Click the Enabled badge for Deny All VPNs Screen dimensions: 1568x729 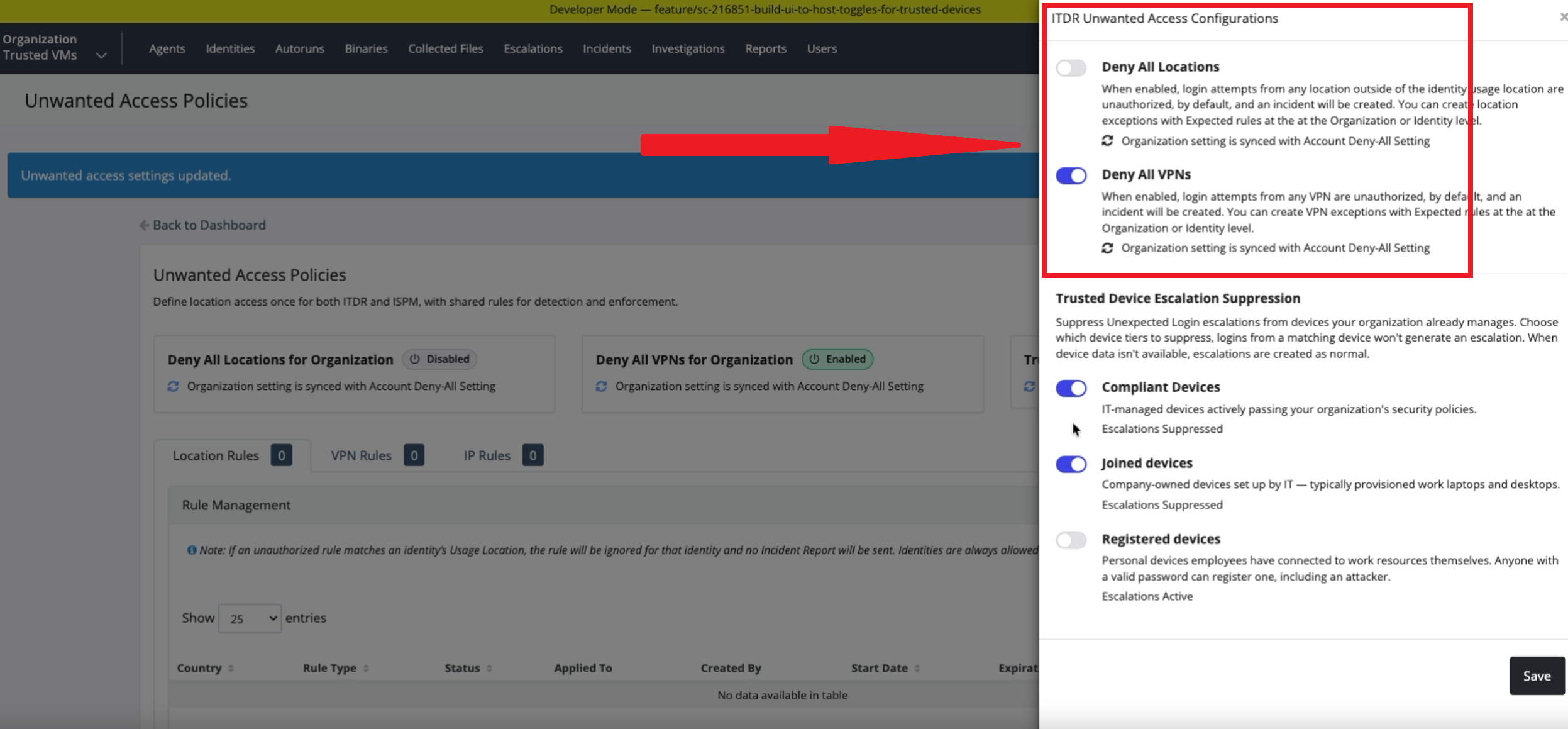[x=837, y=359]
